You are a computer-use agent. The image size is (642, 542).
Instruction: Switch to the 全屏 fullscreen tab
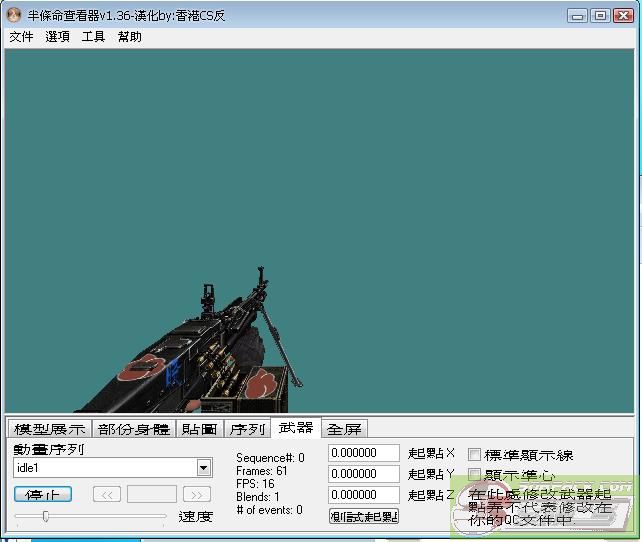[344, 429]
